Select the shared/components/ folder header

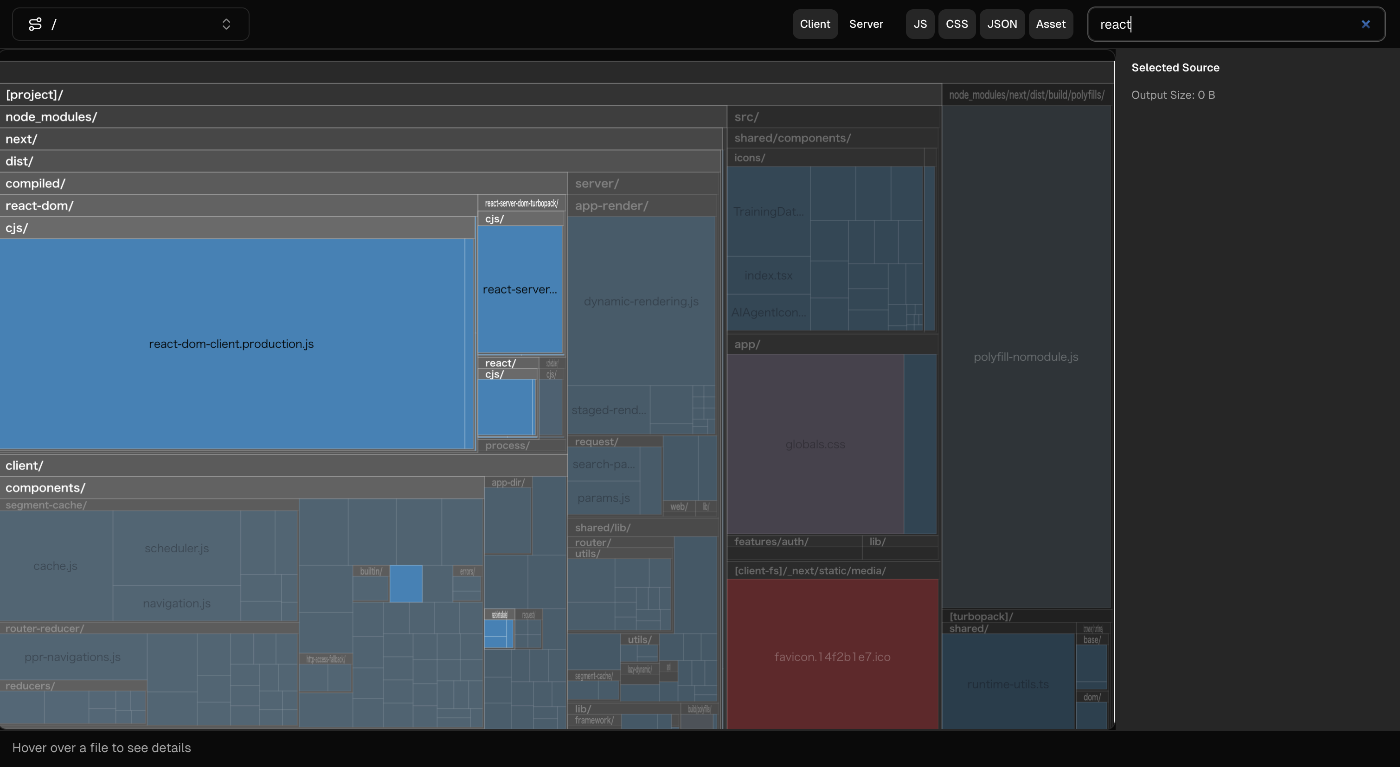tap(832, 138)
